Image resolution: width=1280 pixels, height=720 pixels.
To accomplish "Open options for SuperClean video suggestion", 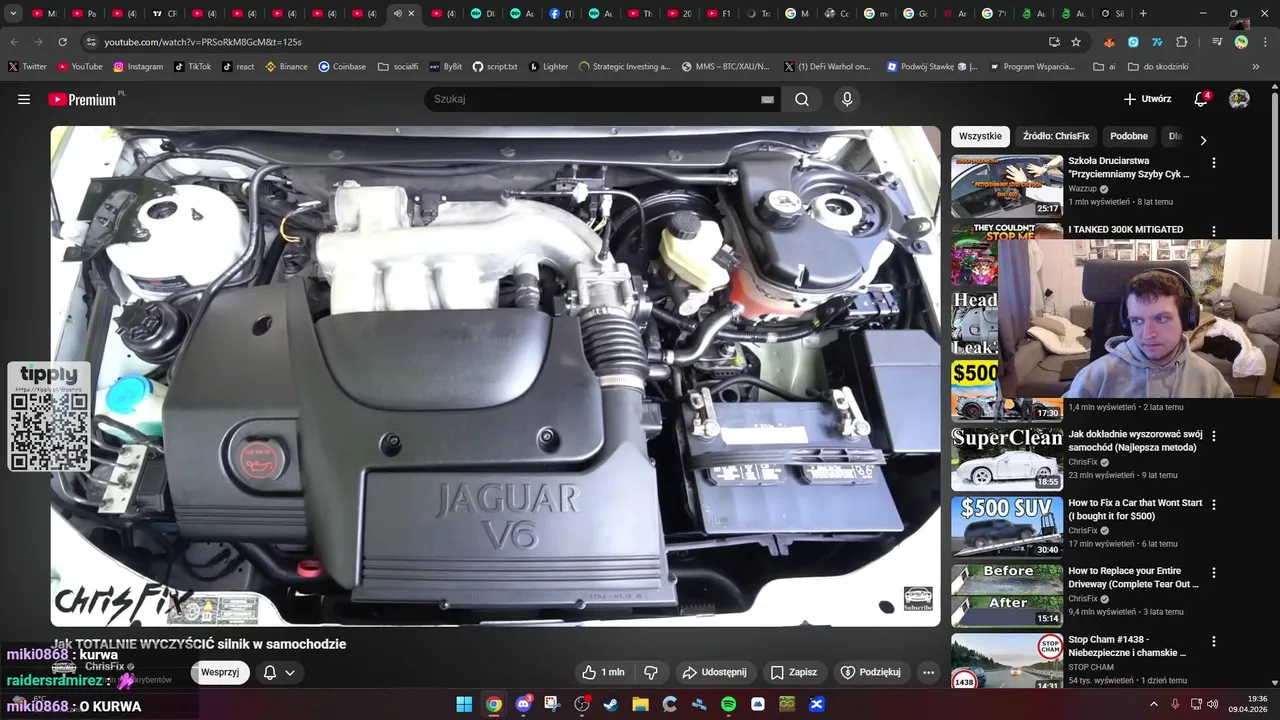I will click(x=1214, y=436).
